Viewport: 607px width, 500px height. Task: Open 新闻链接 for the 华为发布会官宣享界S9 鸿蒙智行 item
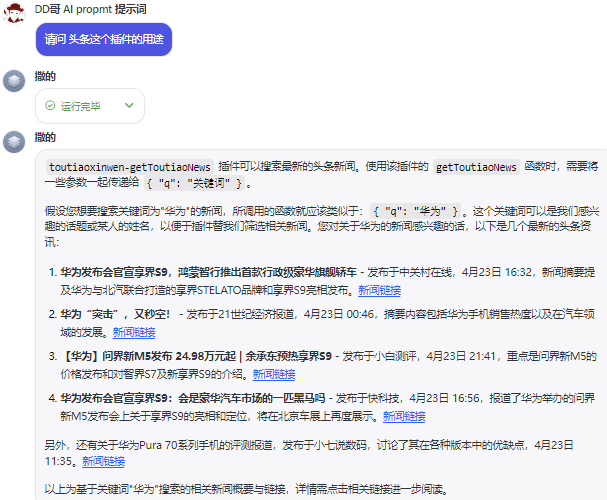click(x=379, y=290)
